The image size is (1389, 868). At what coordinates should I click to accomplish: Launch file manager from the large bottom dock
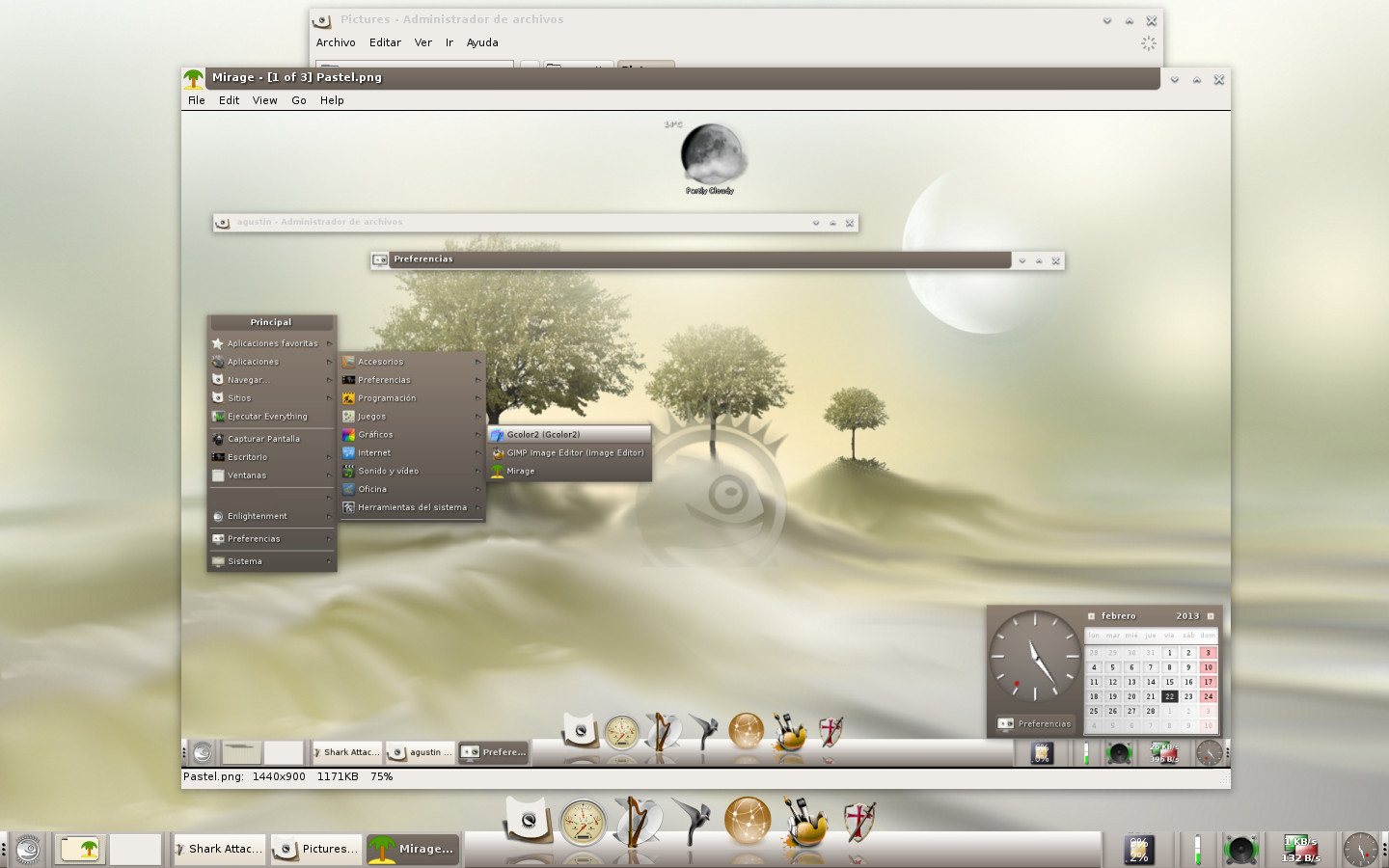point(528,822)
